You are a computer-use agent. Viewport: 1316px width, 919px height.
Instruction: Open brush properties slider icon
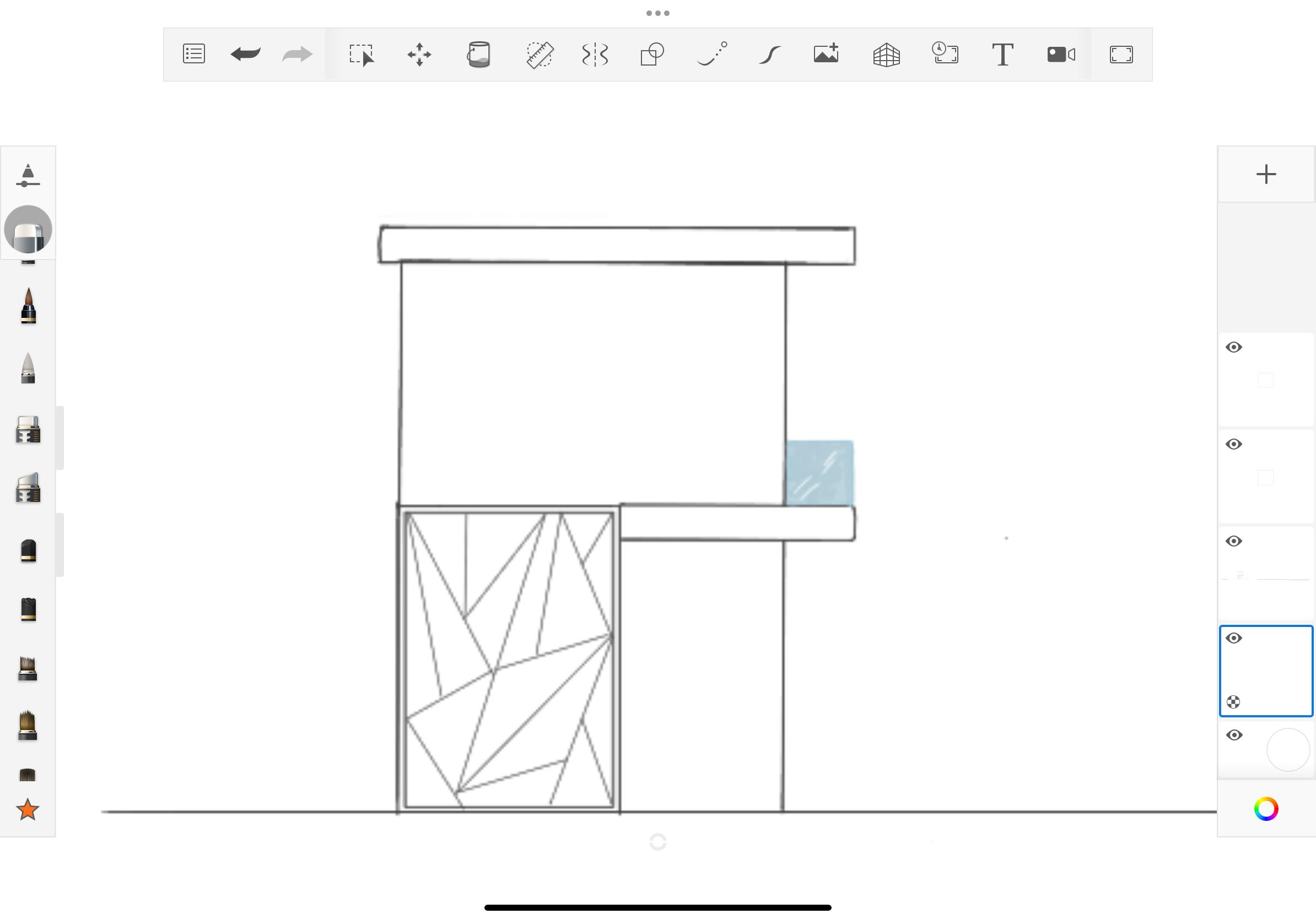click(28, 175)
